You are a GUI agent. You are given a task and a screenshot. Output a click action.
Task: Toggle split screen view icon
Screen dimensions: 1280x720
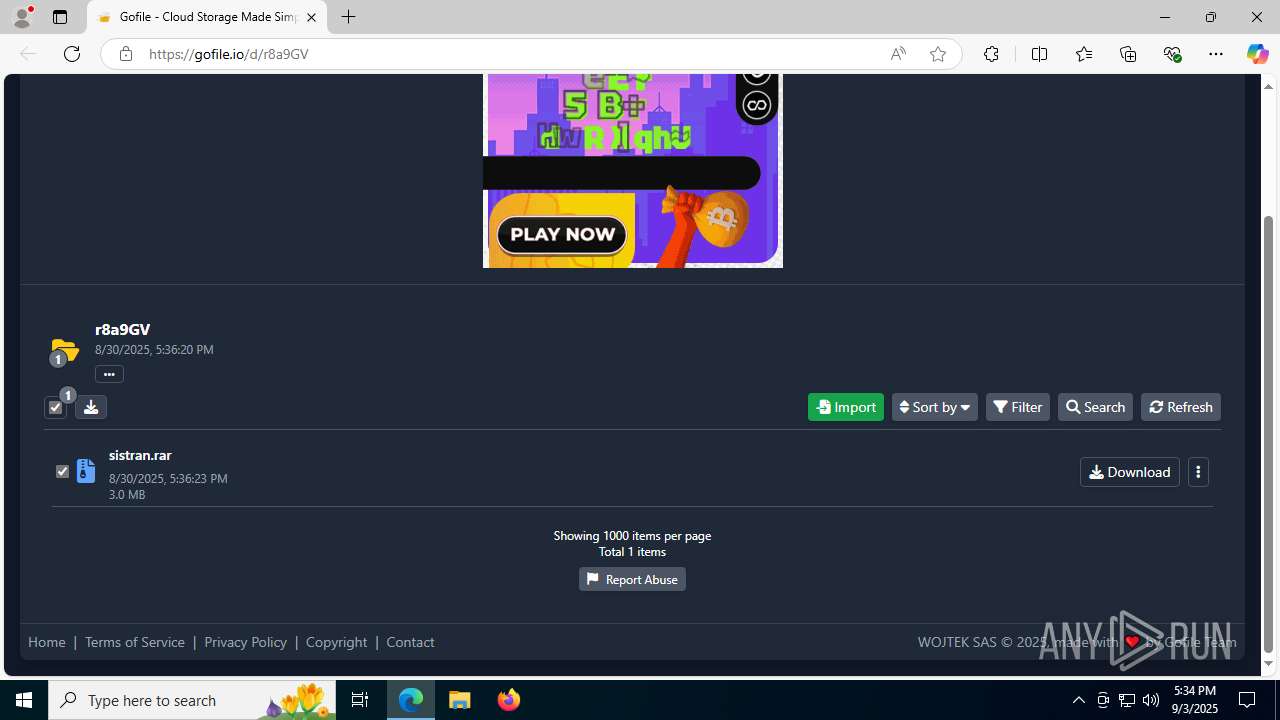1039,54
